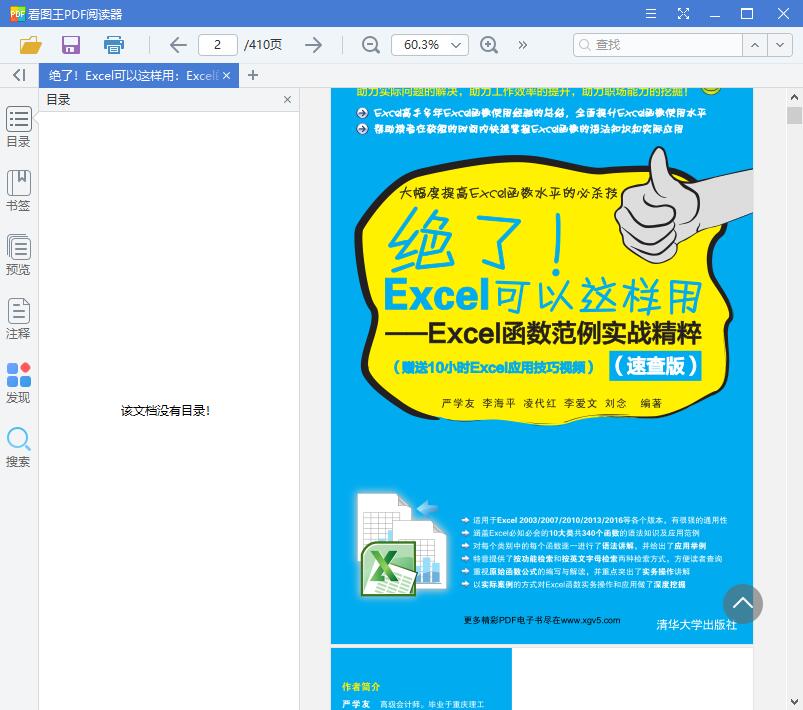Go to previous page with left arrow
This screenshot has width=803, height=710.
pyautogui.click(x=178, y=45)
